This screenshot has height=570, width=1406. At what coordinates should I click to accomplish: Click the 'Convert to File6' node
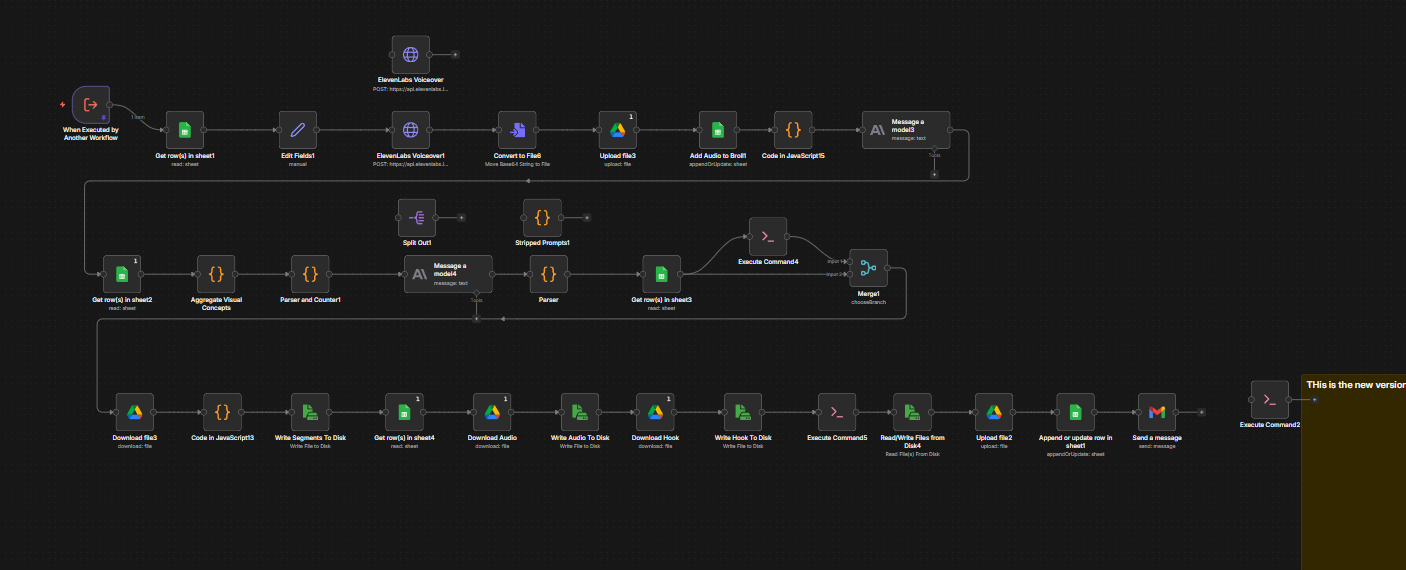pyautogui.click(x=518, y=130)
